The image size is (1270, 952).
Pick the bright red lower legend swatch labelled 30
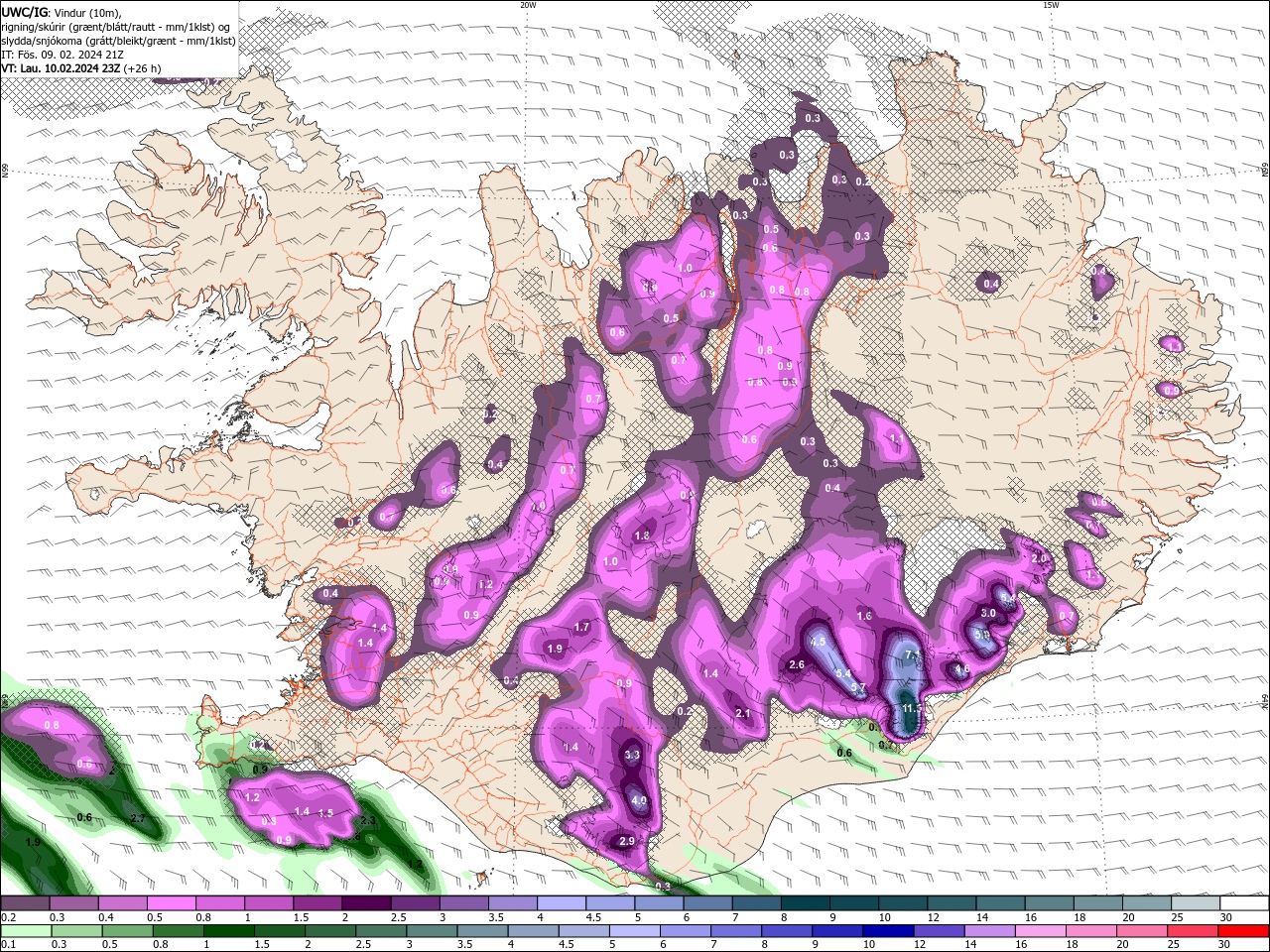point(1243,930)
